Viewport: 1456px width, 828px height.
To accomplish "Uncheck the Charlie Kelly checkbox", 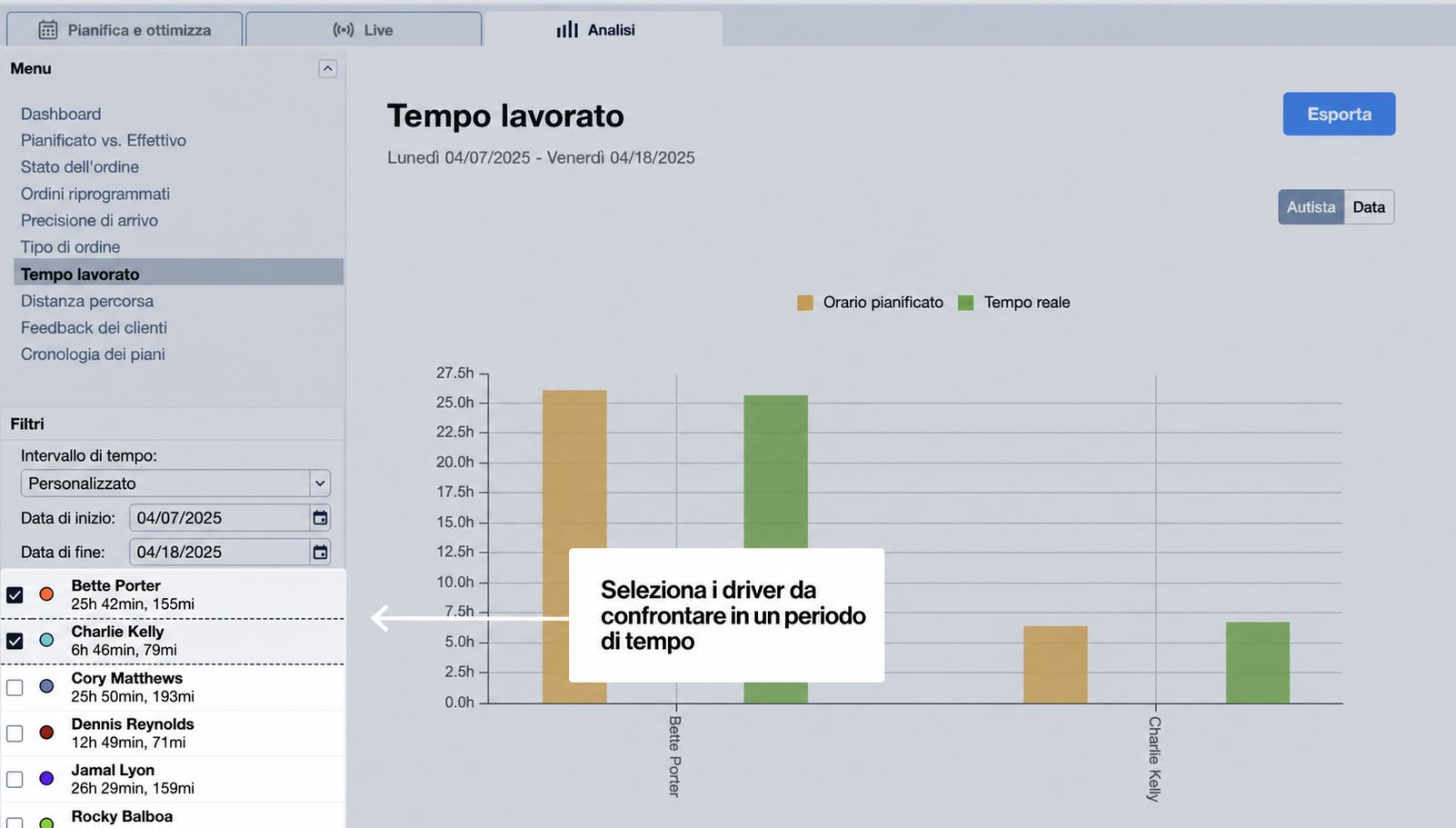I will [15, 641].
